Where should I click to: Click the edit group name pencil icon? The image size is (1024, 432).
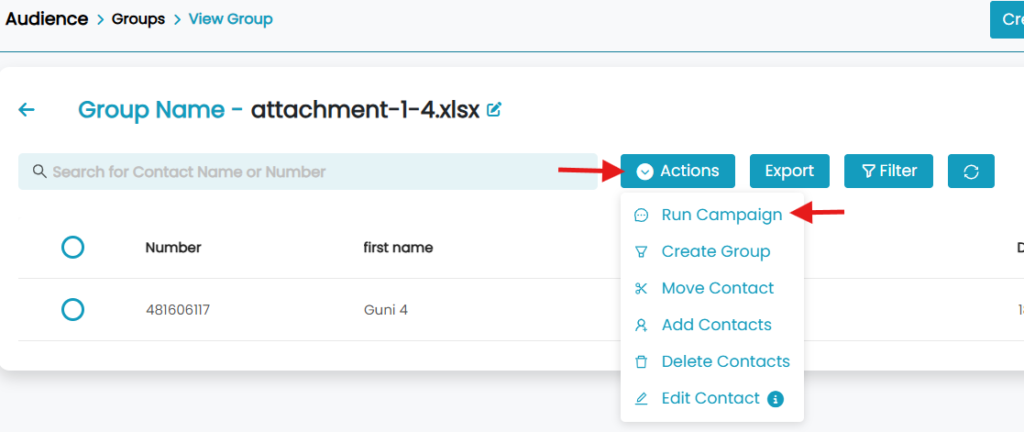pyautogui.click(x=494, y=110)
